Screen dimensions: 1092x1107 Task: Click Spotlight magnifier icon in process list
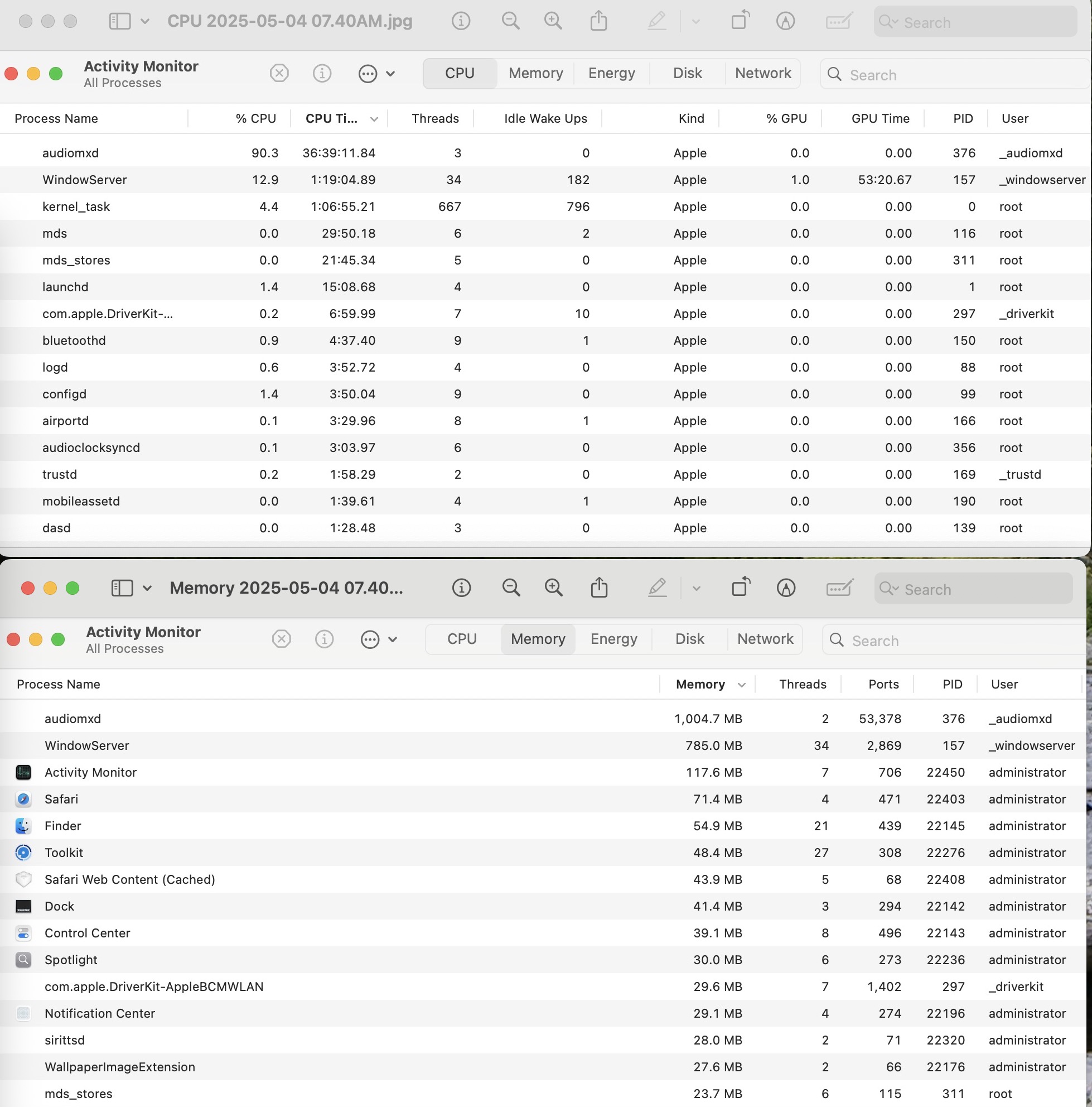tap(23, 960)
